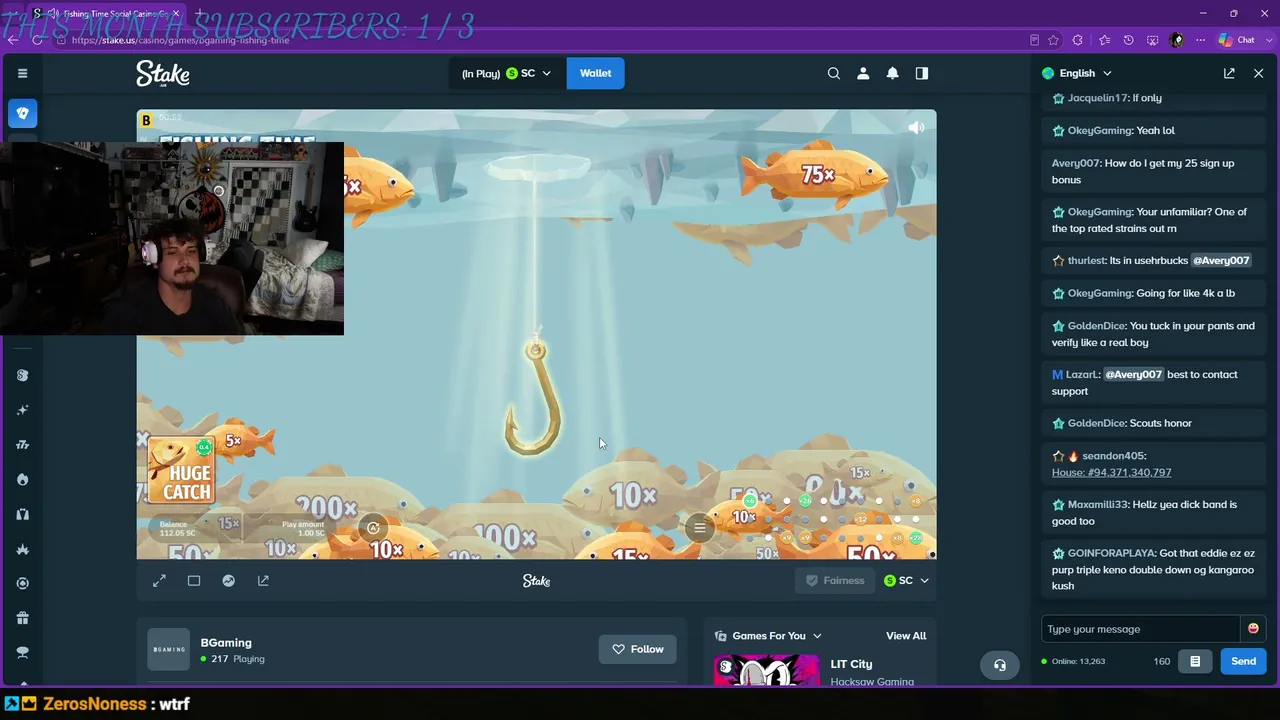Viewport: 1280px width, 720px height.
Task: Open the BGaming provider name link
Action: click(x=226, y=643)
